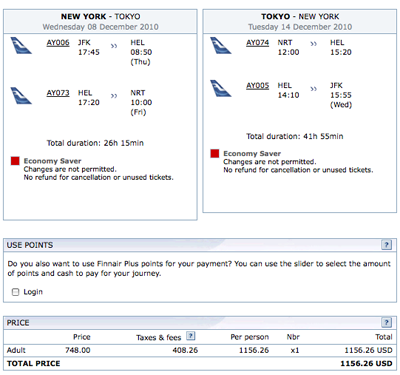Click Finnair tail logo beside AY006
Screen dimensions: 400x375
tap(21, 45)
